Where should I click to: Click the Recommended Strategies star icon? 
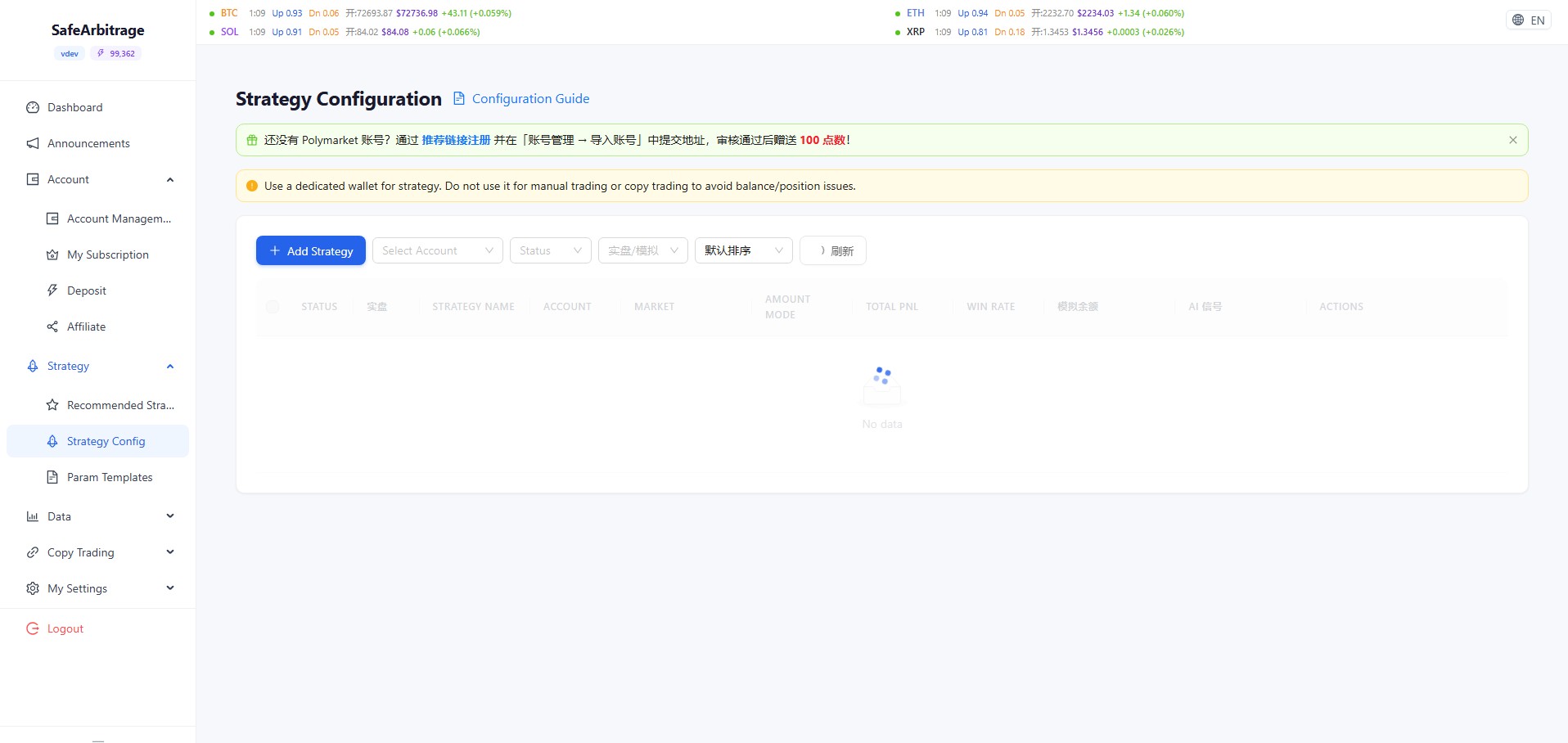click(52, 405)
